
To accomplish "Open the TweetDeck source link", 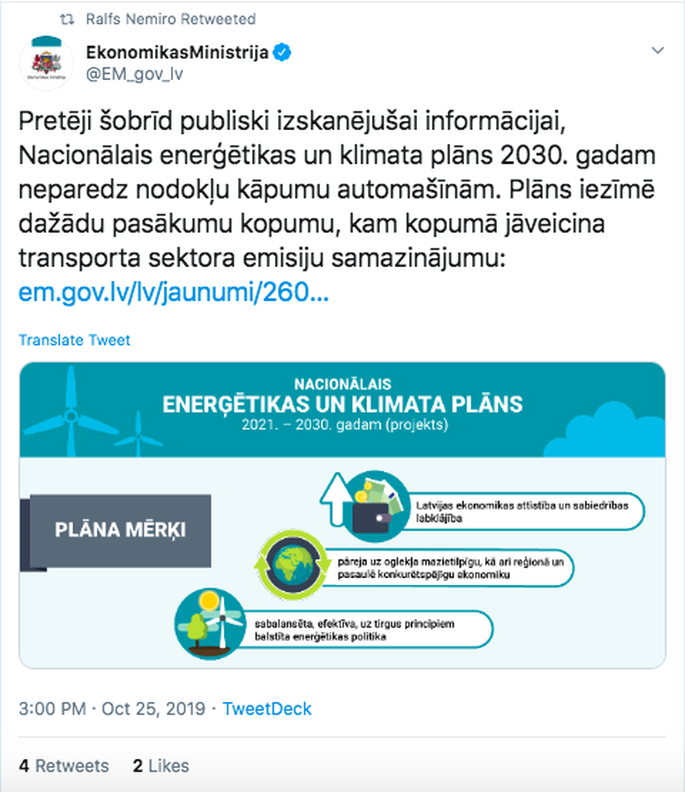I will tap(267, 709).
